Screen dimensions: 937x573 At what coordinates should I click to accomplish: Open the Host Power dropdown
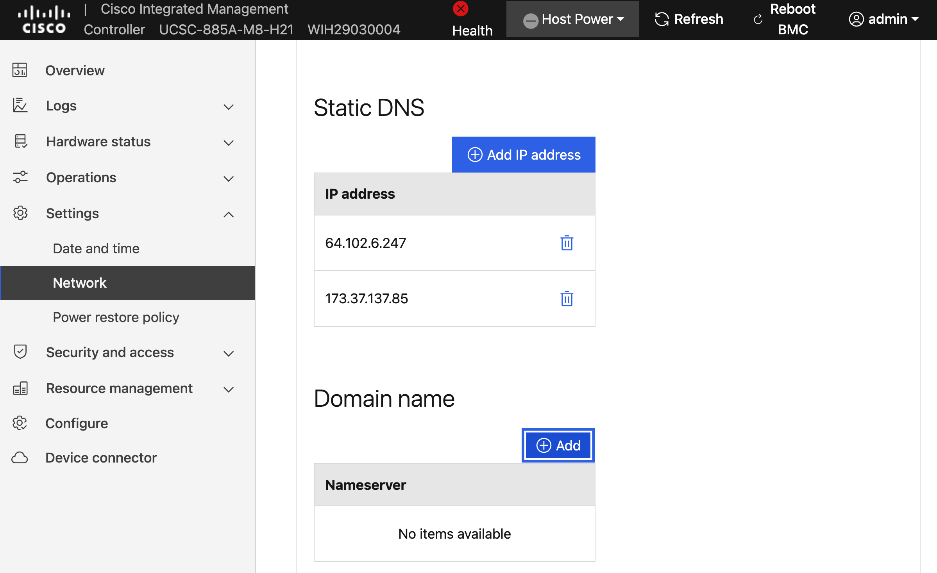coord(573,19)
